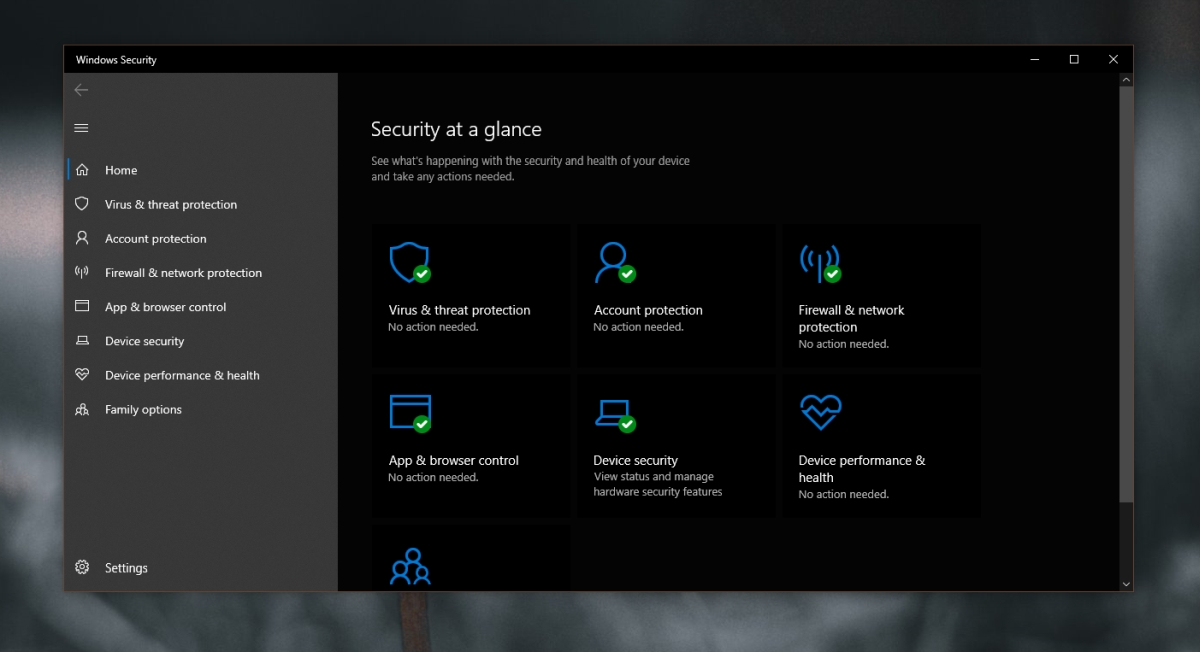Image resolution: width=1200 pixels, height=652 pixels.
Task: Click the back arrow in the sidebar
Action: coord(81,90)
